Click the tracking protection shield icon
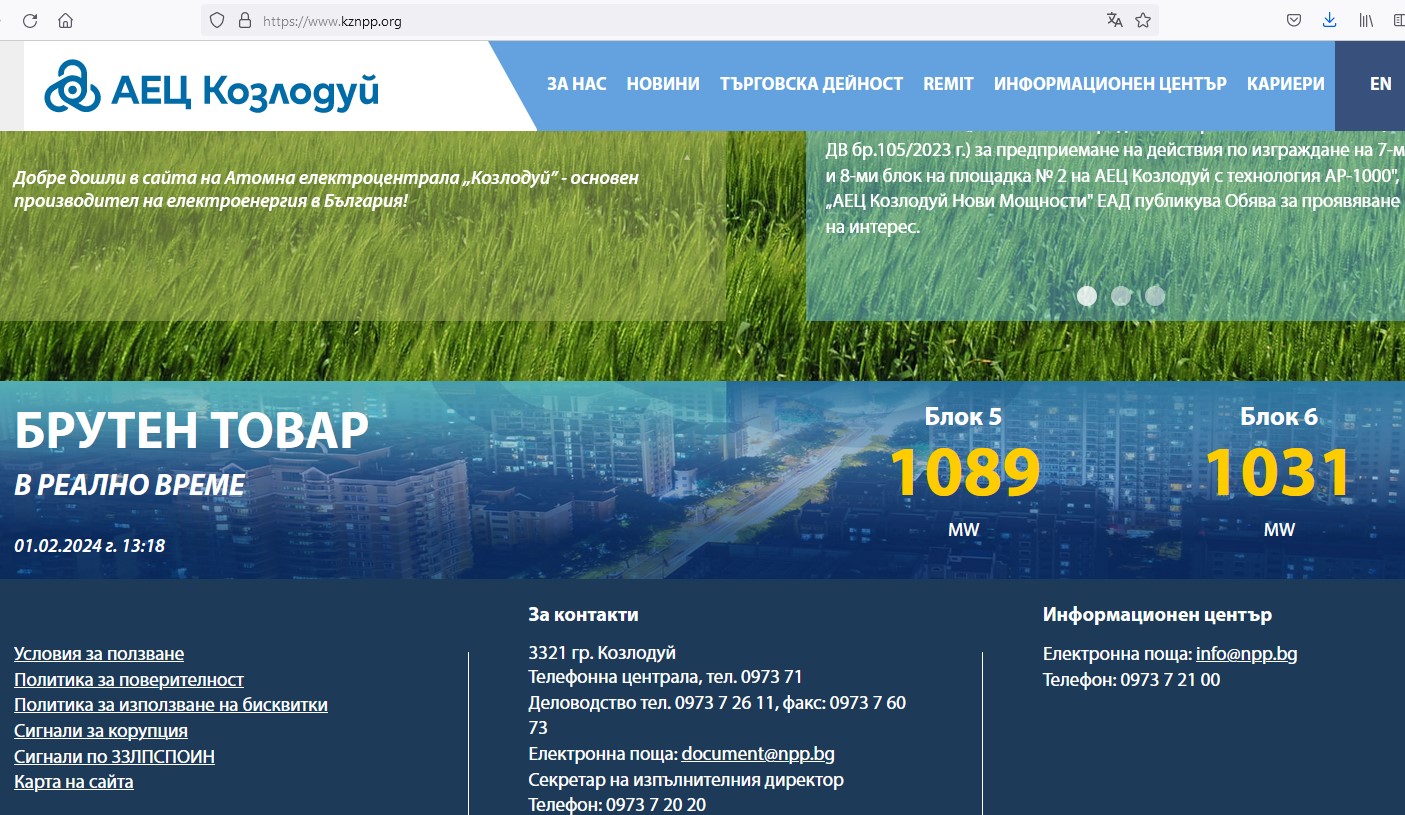Viewport: 1405px width, 815px height. (x=217, y=20)
